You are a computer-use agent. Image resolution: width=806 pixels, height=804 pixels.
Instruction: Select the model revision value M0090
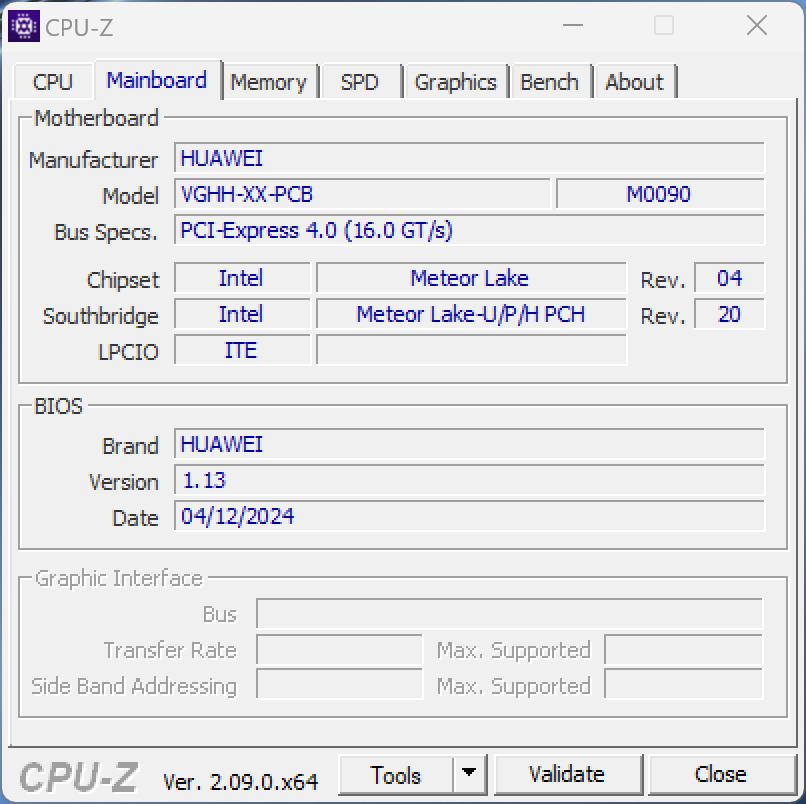click(x=660, y=194)
